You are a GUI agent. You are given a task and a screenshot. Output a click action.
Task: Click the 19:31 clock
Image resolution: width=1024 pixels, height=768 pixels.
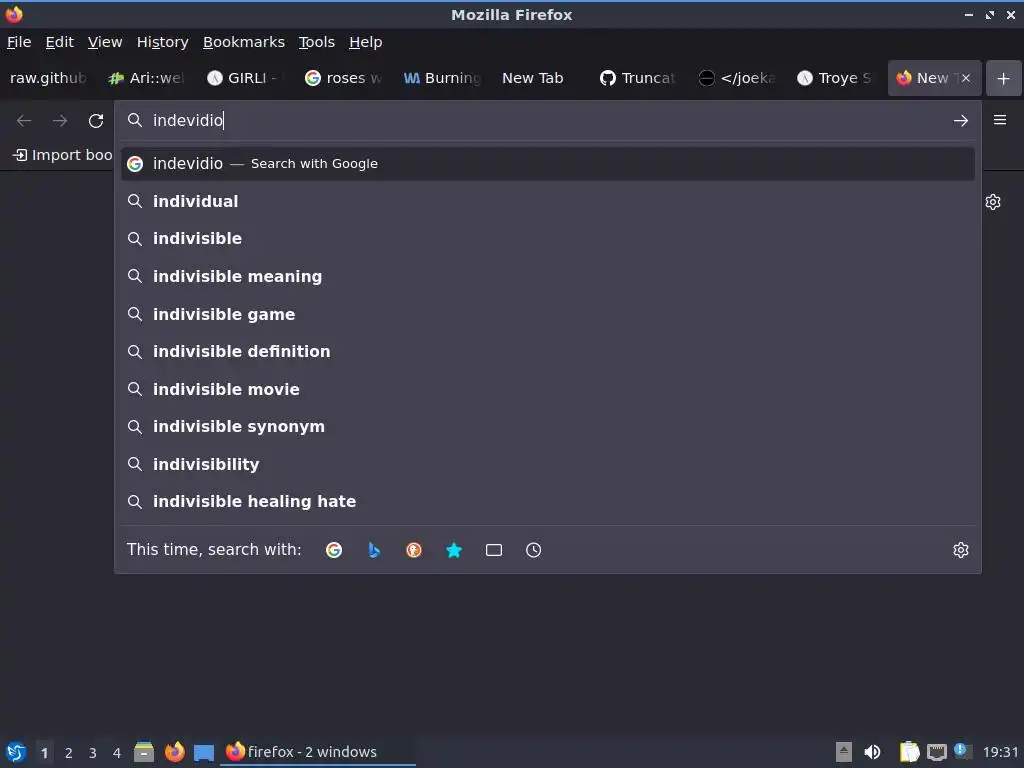(1000, 753)
